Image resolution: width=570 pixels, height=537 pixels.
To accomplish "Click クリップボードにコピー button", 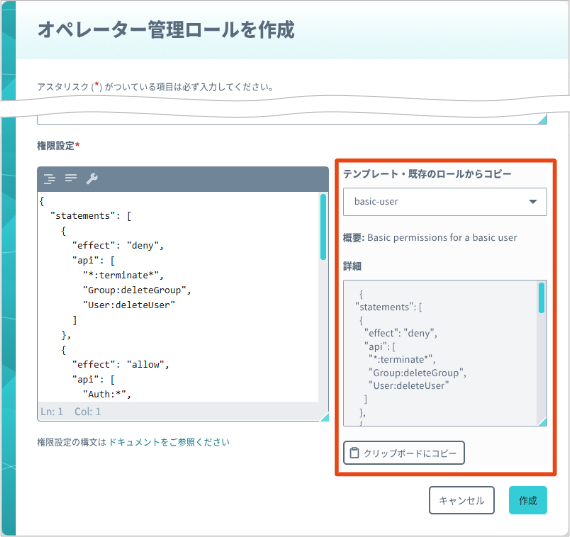I will (x=404, y=453).
